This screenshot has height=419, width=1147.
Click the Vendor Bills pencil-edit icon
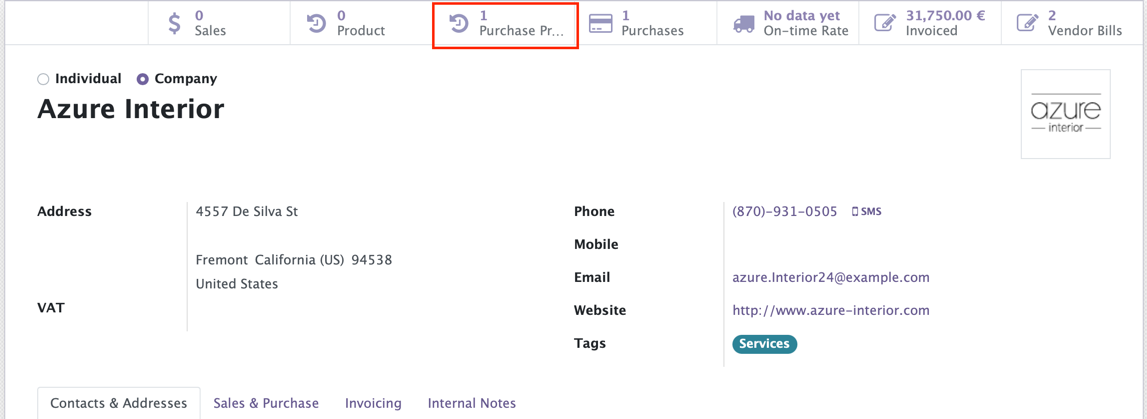pyautogui.click(x=1027, y=23)
